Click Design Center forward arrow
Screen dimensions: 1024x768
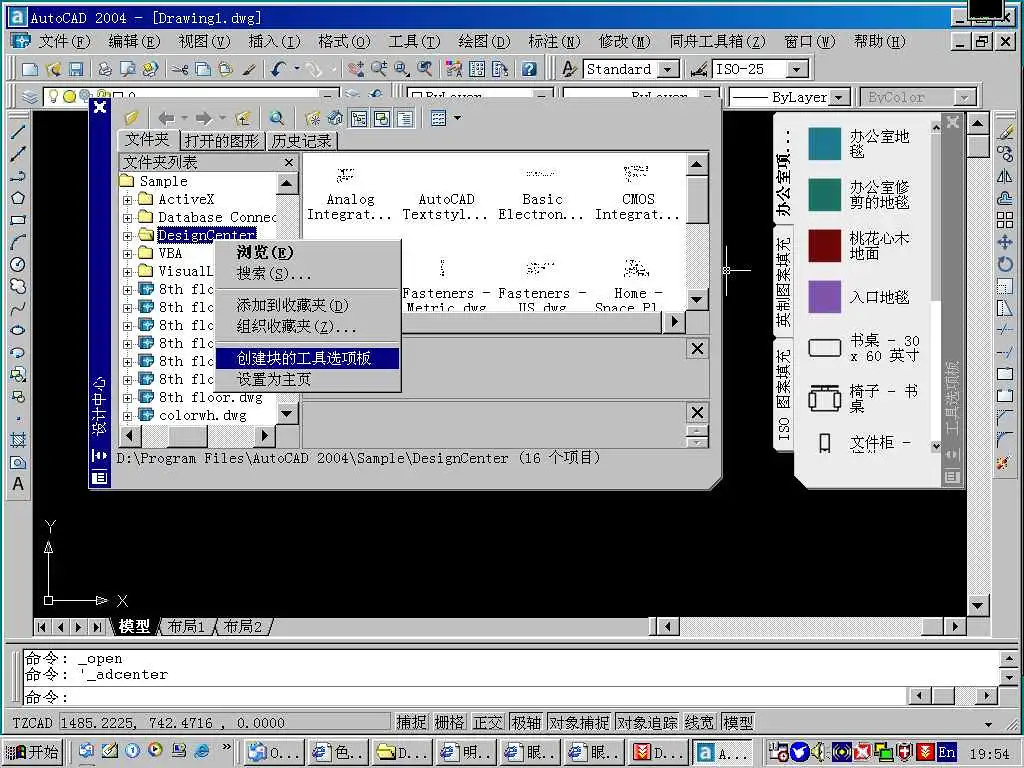click(204, 118)
